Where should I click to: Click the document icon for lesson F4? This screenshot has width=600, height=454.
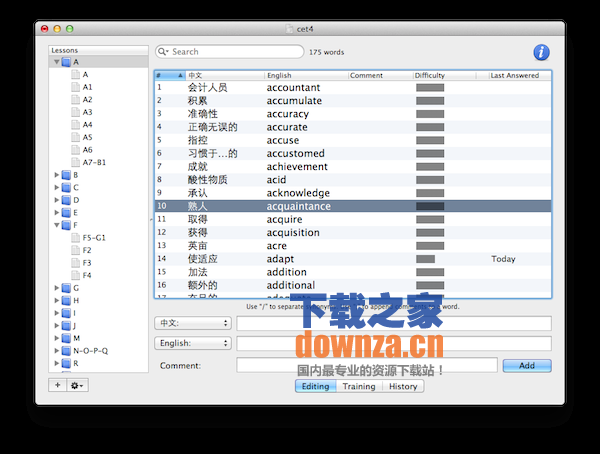75,275
